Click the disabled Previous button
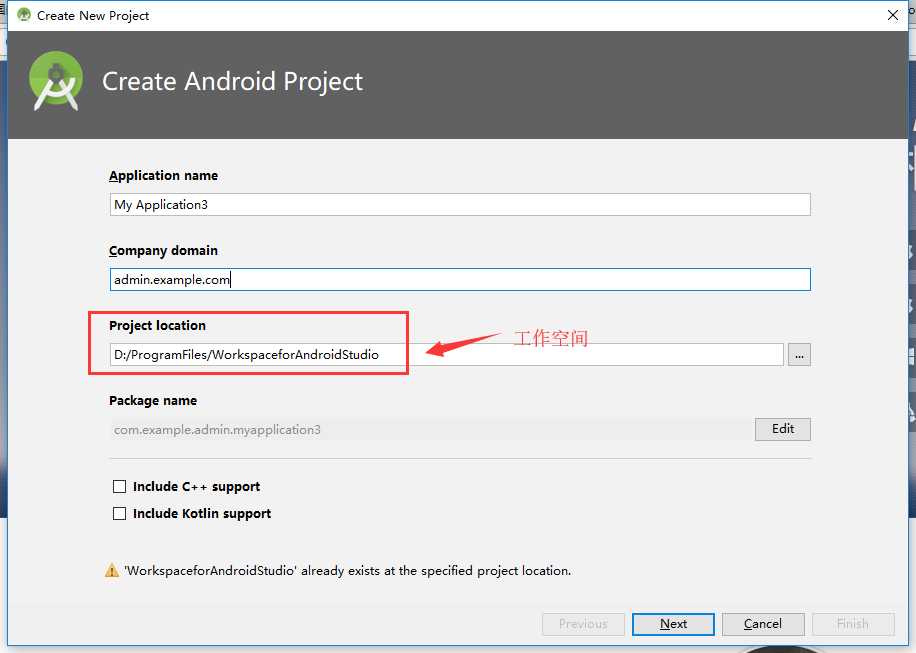The width and height of the screenshot is (916, 653). [x=583, y=624]
